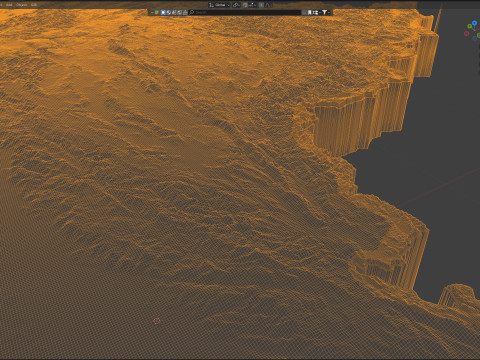Select the highlighted blue filter icon

click(163, 12)
